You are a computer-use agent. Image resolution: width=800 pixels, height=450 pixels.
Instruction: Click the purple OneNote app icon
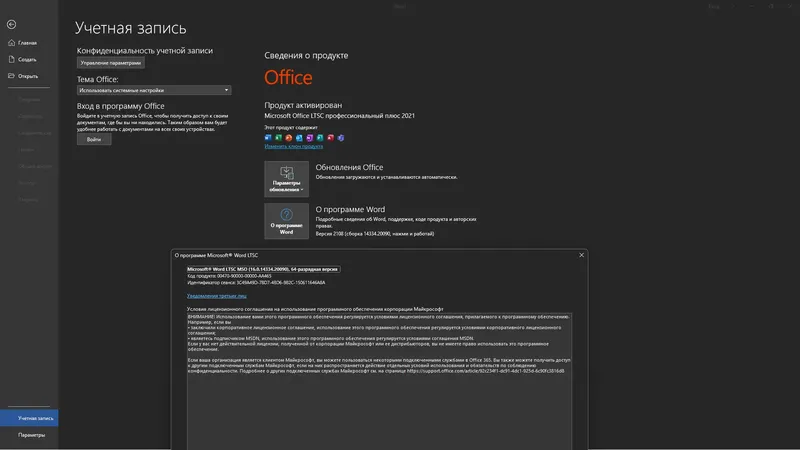coord(310,138)
